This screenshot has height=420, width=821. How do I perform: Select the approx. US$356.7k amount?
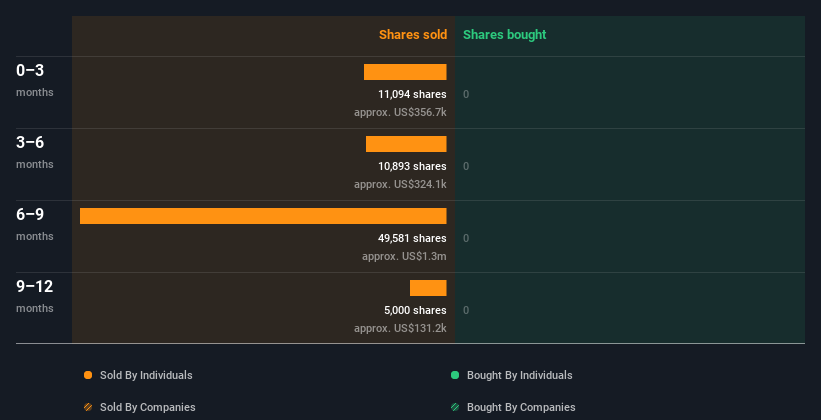(400, 112)
